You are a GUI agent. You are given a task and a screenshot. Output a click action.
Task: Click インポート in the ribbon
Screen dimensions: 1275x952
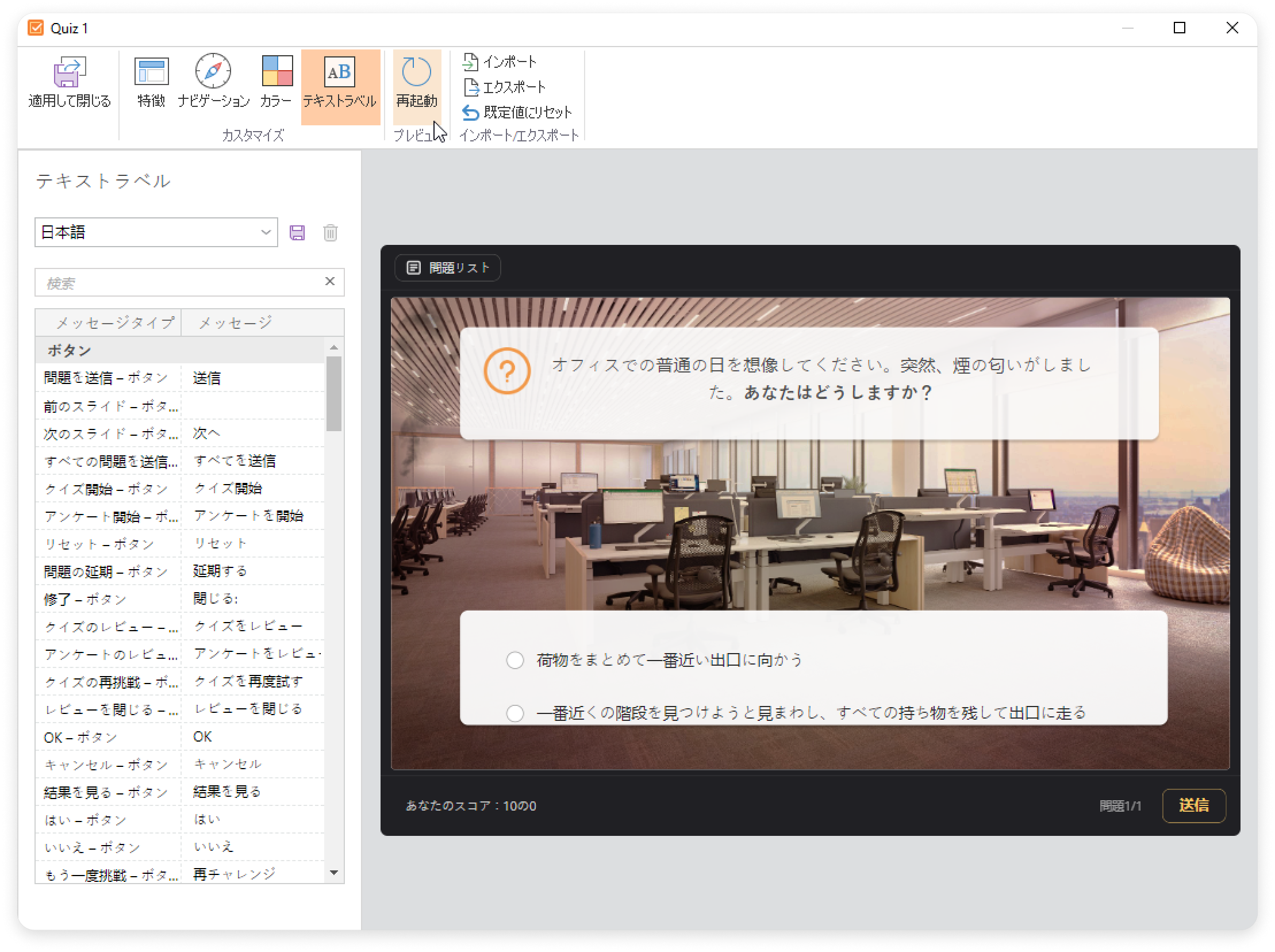coord(500,61)
